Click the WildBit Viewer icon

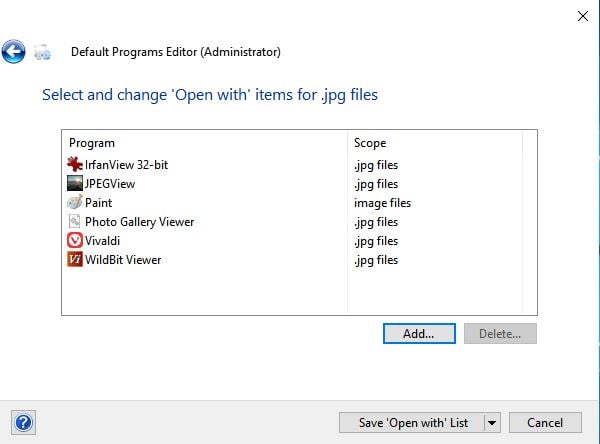point(75,259)
